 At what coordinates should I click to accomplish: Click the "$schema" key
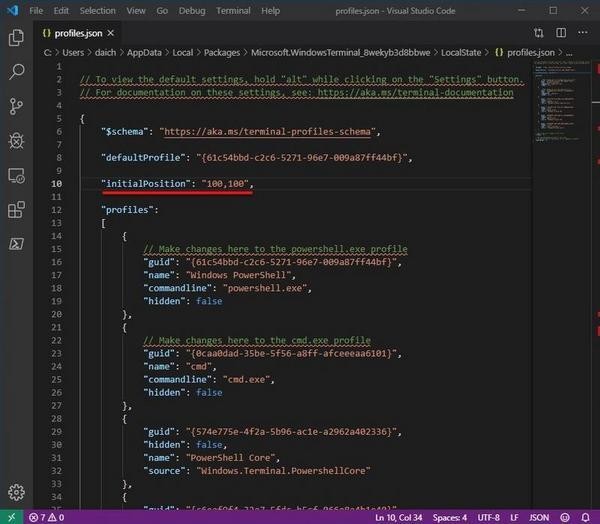(x=124, y=132)
